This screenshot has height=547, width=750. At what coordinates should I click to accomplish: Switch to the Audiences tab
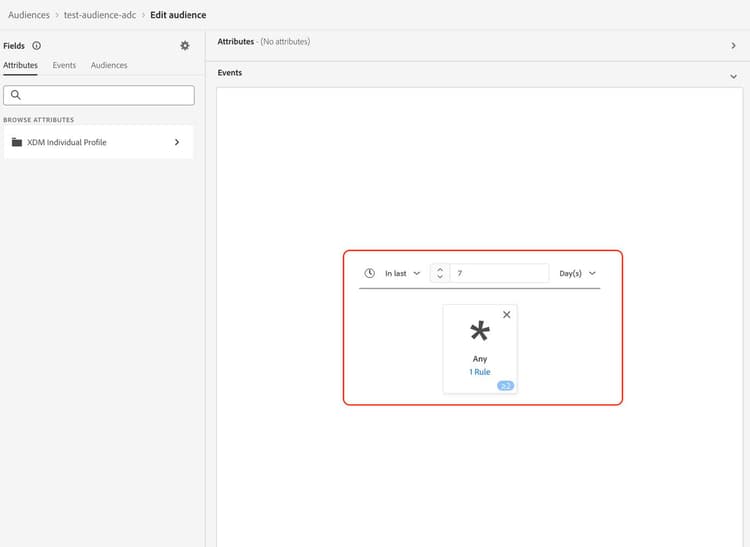109,65
